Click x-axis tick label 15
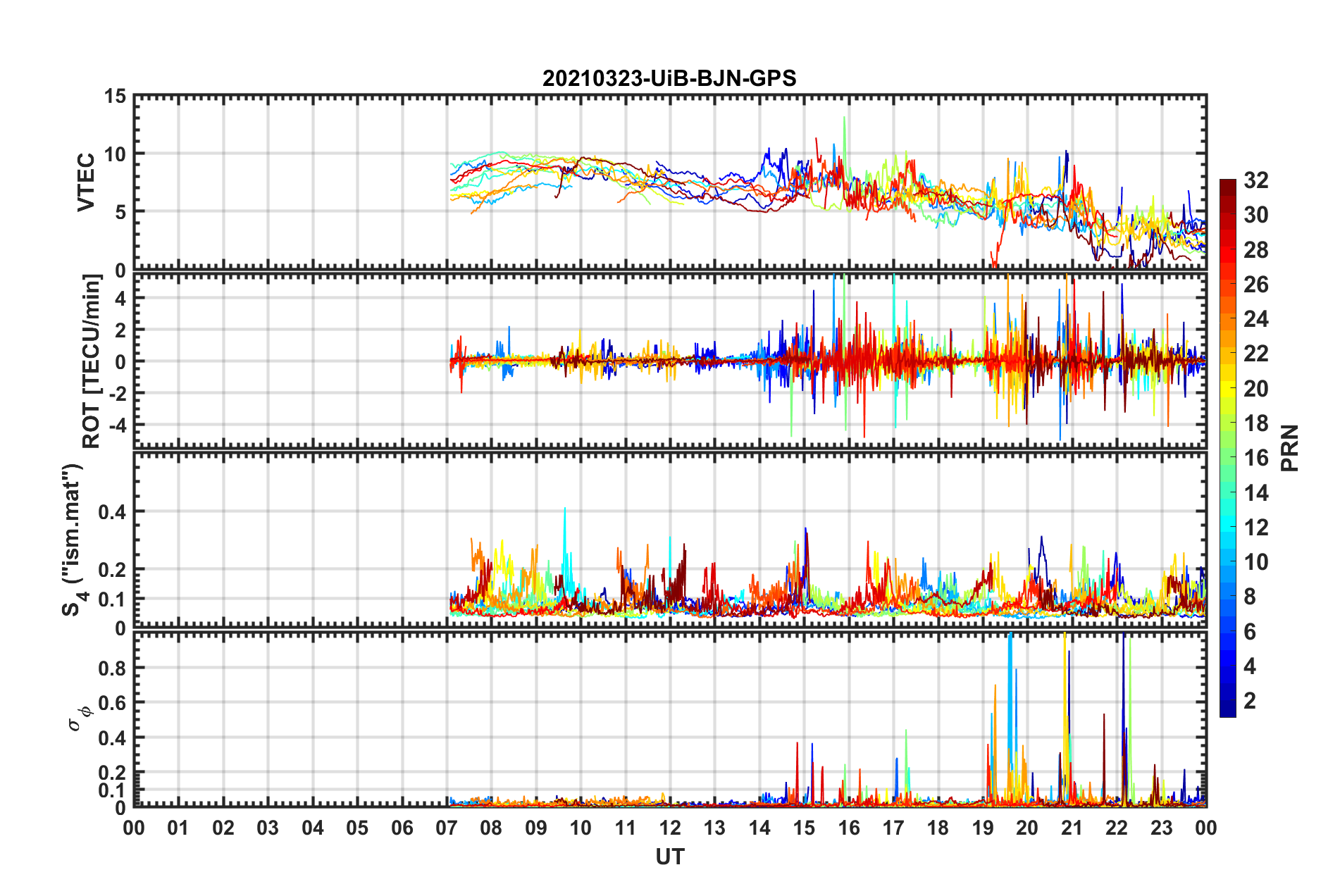This screenshot has width=1340, height=896. 804,828
